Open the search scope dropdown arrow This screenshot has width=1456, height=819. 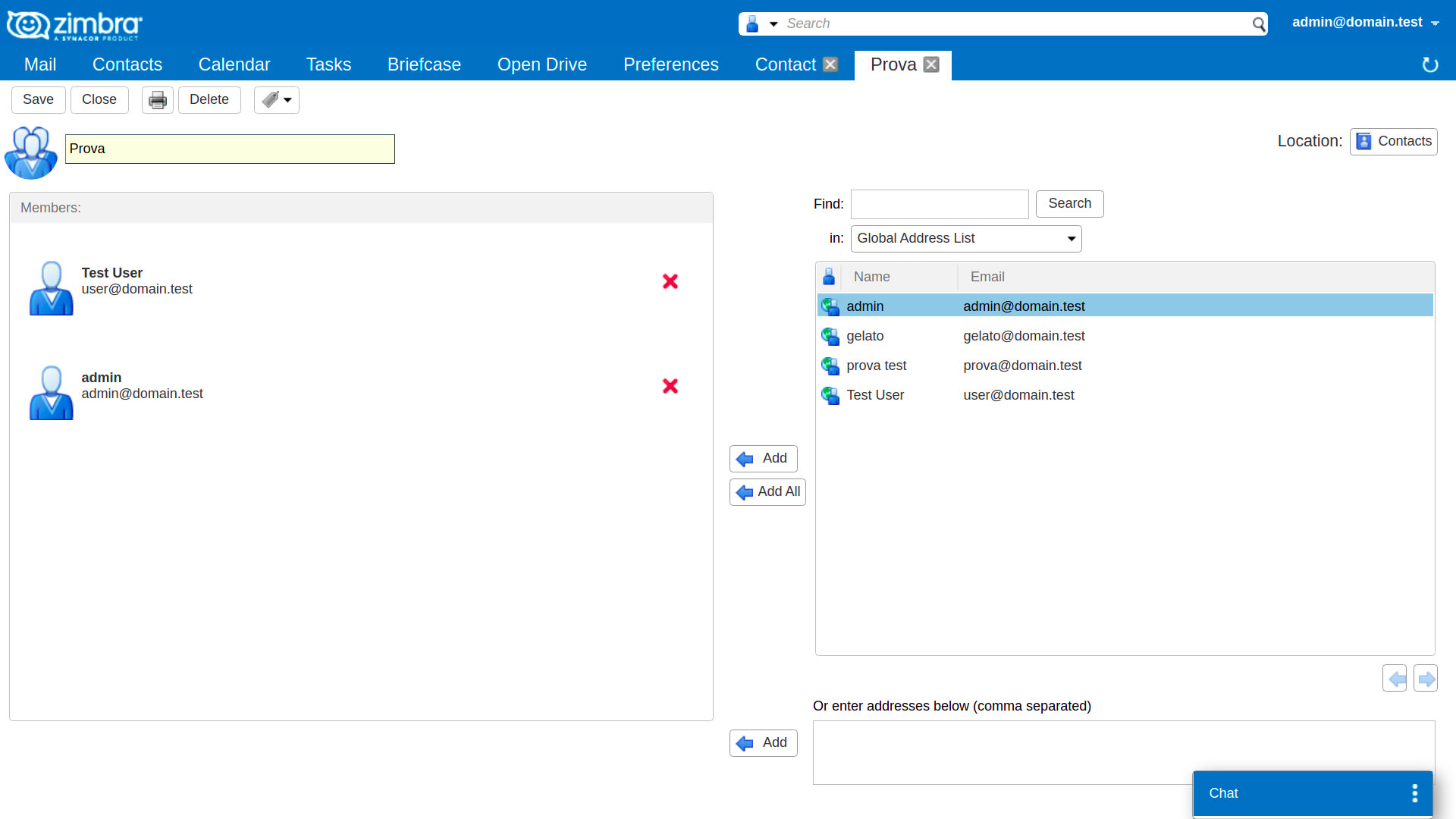773,24
